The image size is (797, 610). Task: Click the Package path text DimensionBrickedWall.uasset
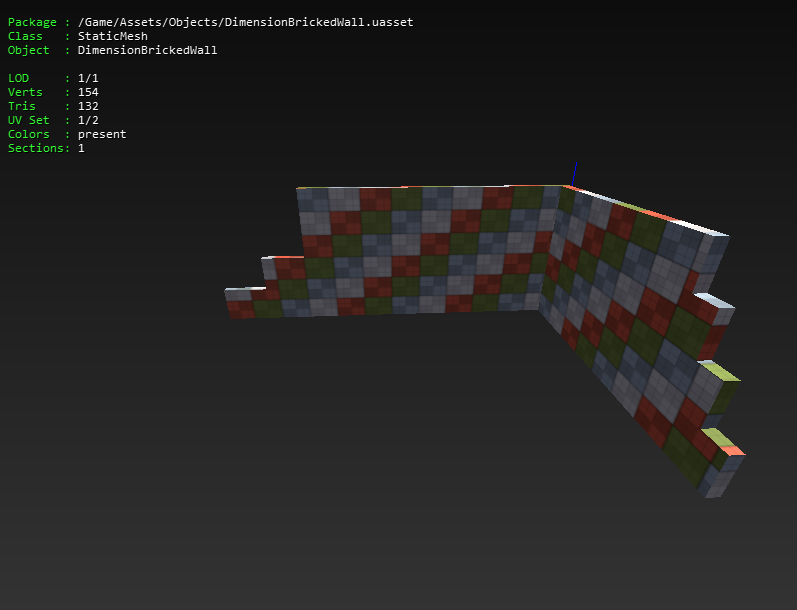click(319, 22)
